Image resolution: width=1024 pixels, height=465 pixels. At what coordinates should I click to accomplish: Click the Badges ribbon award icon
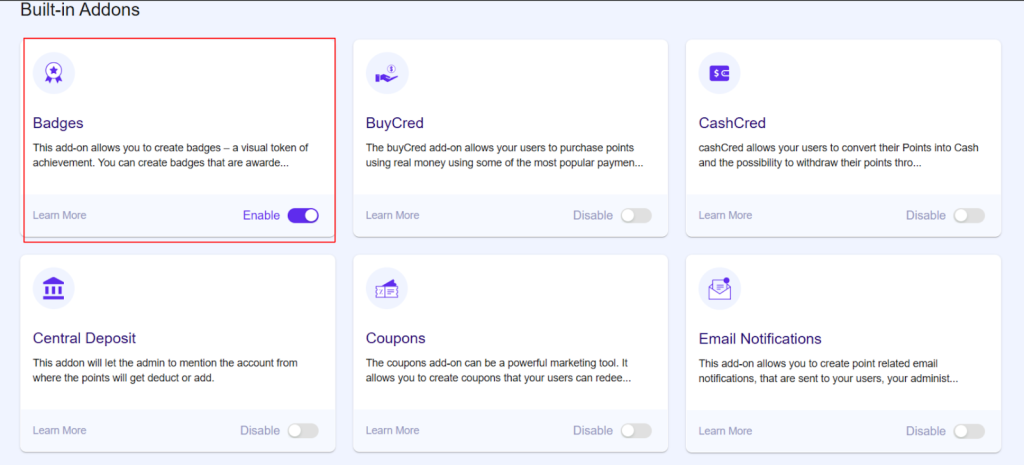[54, 73]
